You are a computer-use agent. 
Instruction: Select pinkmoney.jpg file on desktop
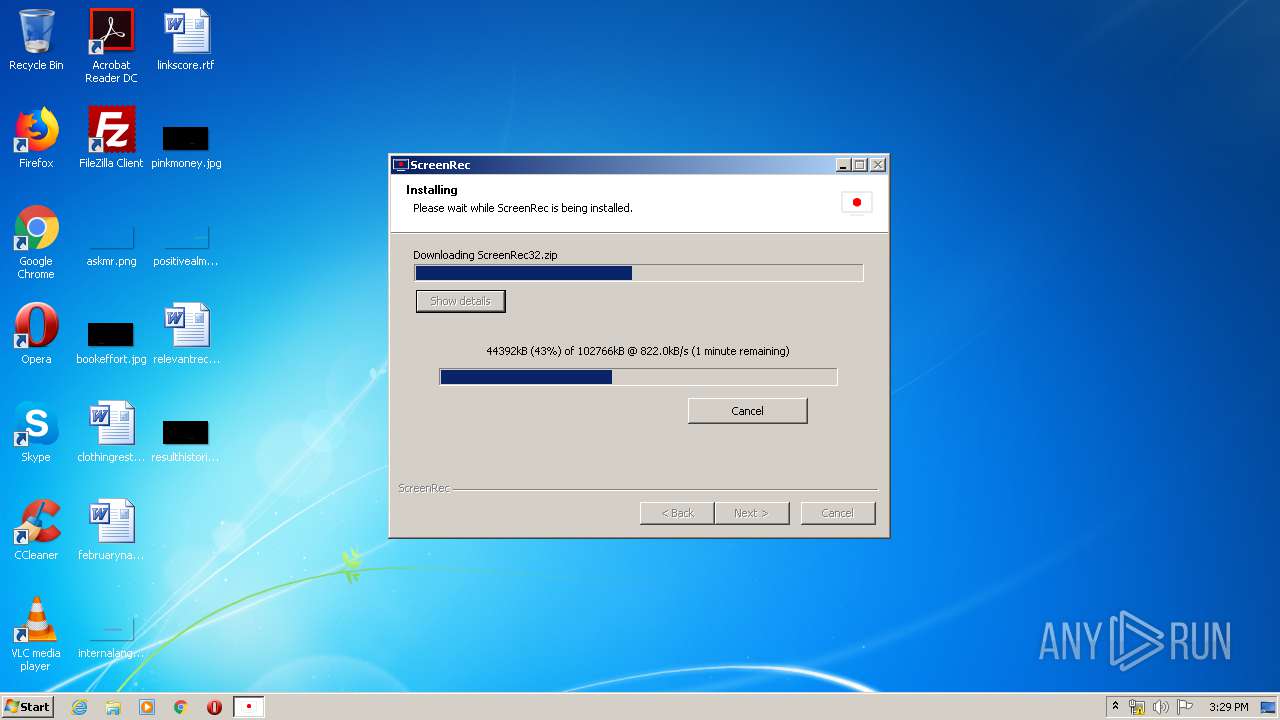[x=186, y=145]
